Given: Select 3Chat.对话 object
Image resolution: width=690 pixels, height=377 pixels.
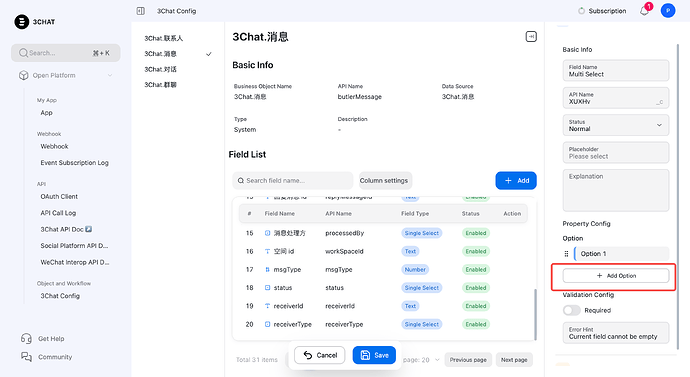Looking at the screenshot, I should (161, 69).
